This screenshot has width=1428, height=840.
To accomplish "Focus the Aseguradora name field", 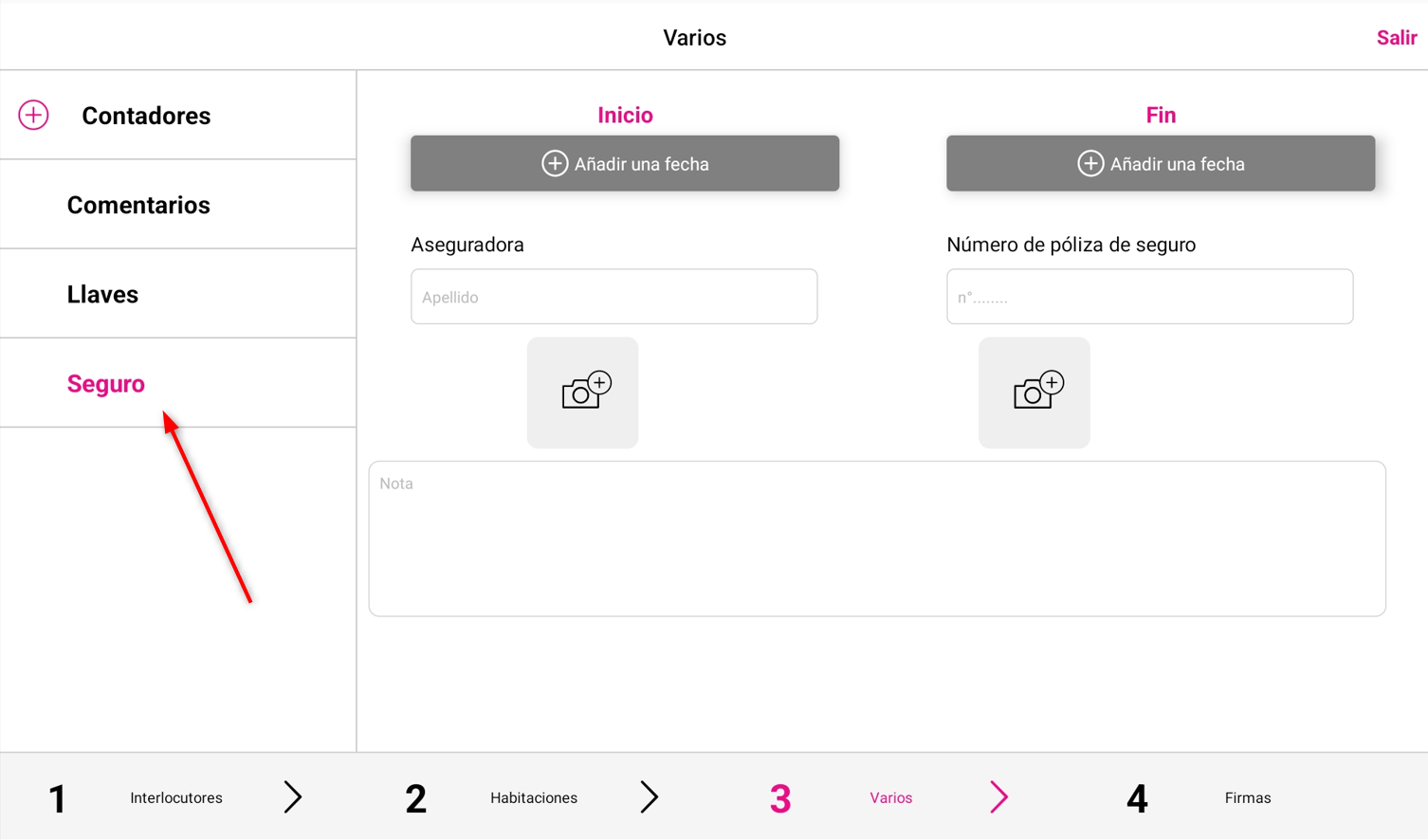I will 613,297.
